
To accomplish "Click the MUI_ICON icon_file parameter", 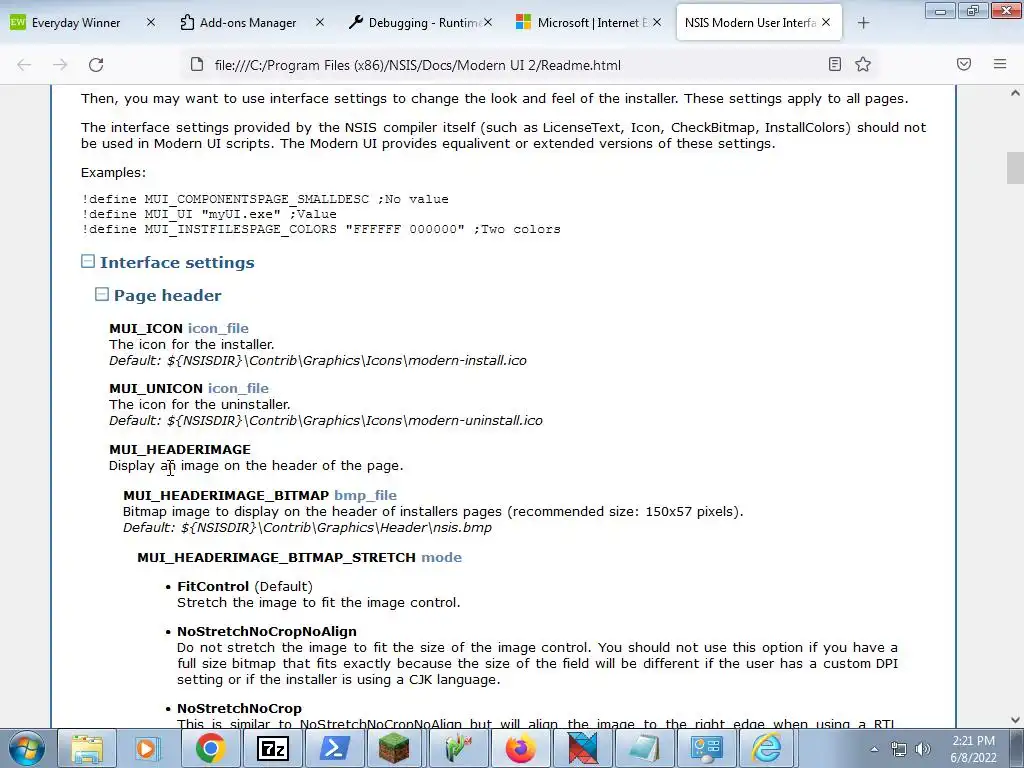I will pyautogui.click(x=218, y=328).
